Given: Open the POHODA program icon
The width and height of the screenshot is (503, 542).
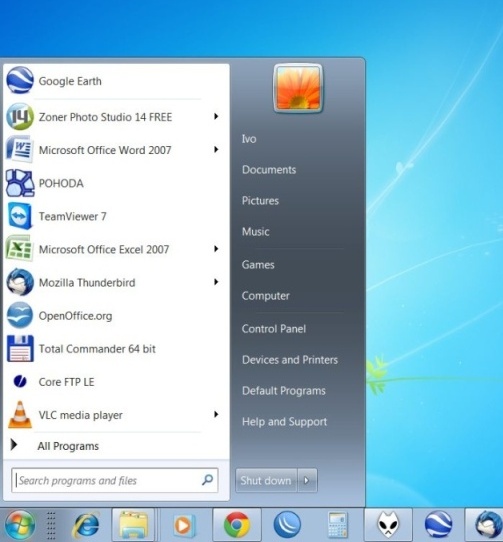Looking at the screenshot, I should click(x=20, y=183).
